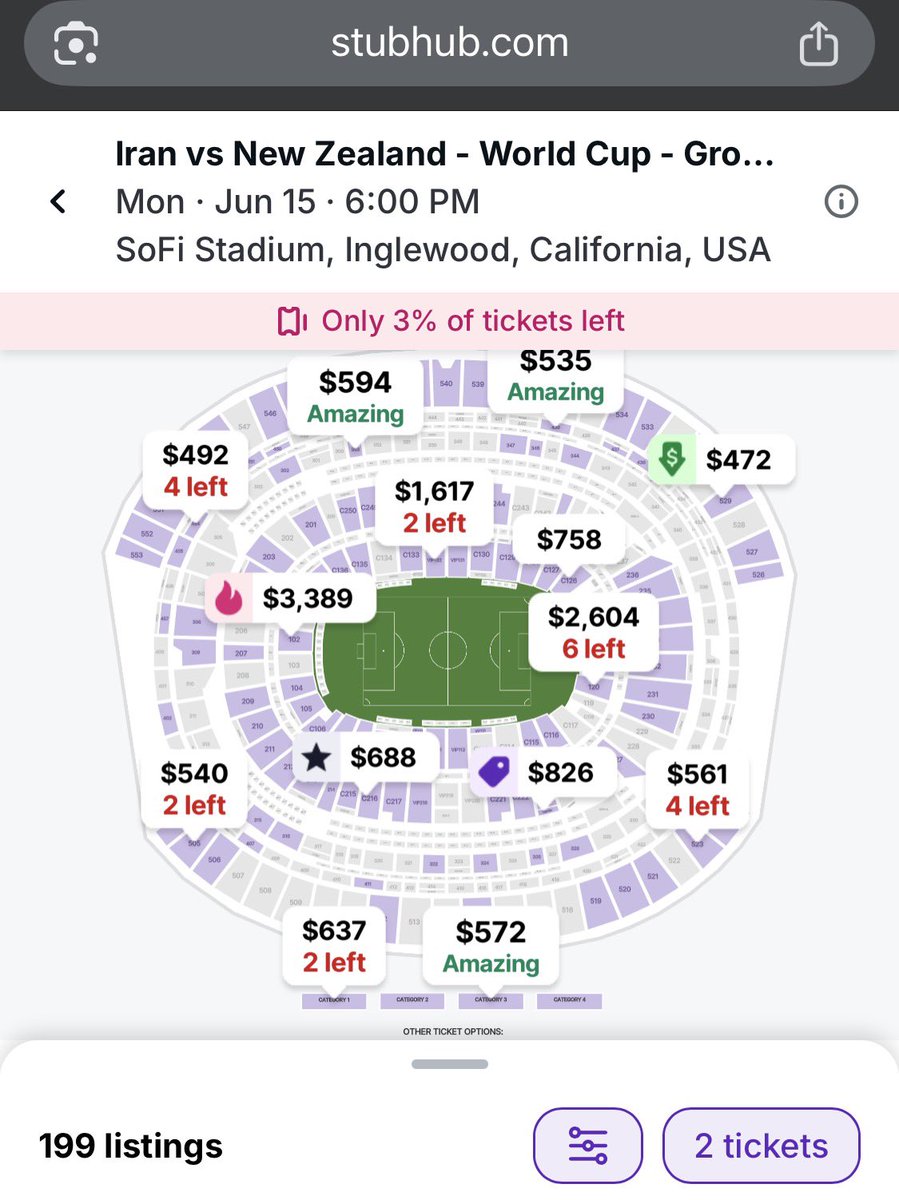Tap the green dollar icon by $472
The image size is (899, 1200).
[x=672, y=459]
